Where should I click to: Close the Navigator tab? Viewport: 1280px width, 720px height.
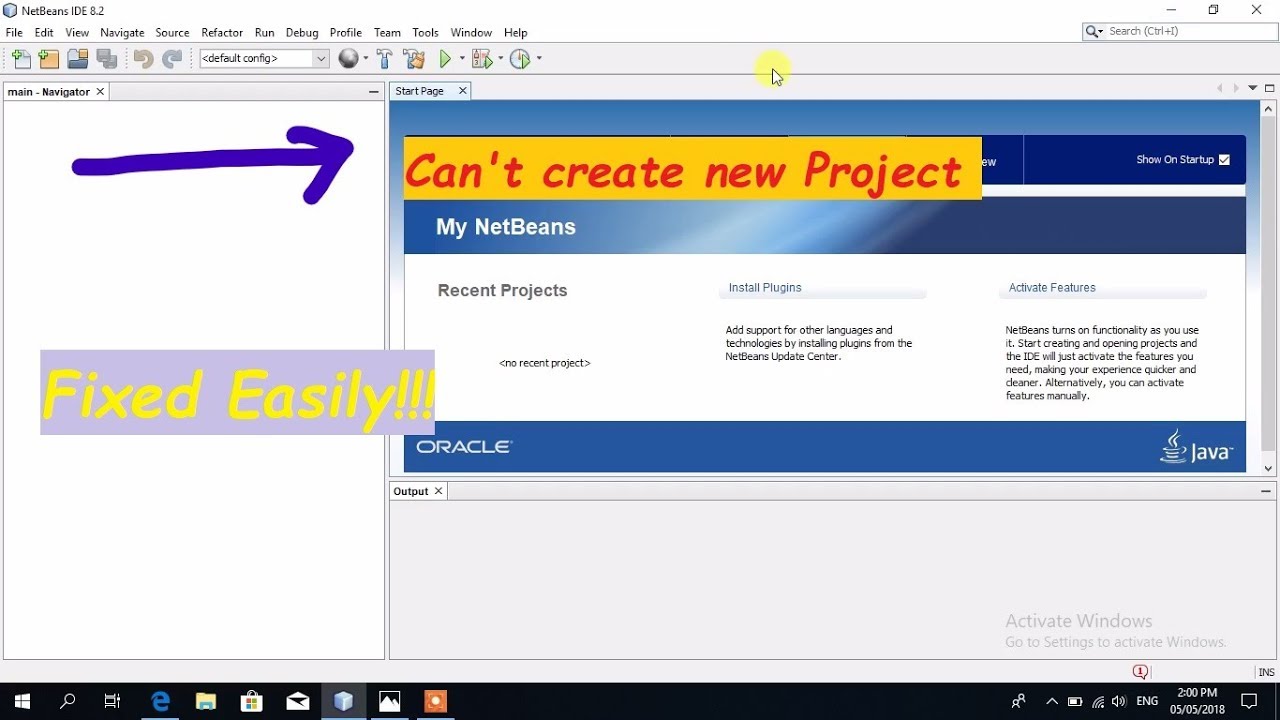click(100, 92)
